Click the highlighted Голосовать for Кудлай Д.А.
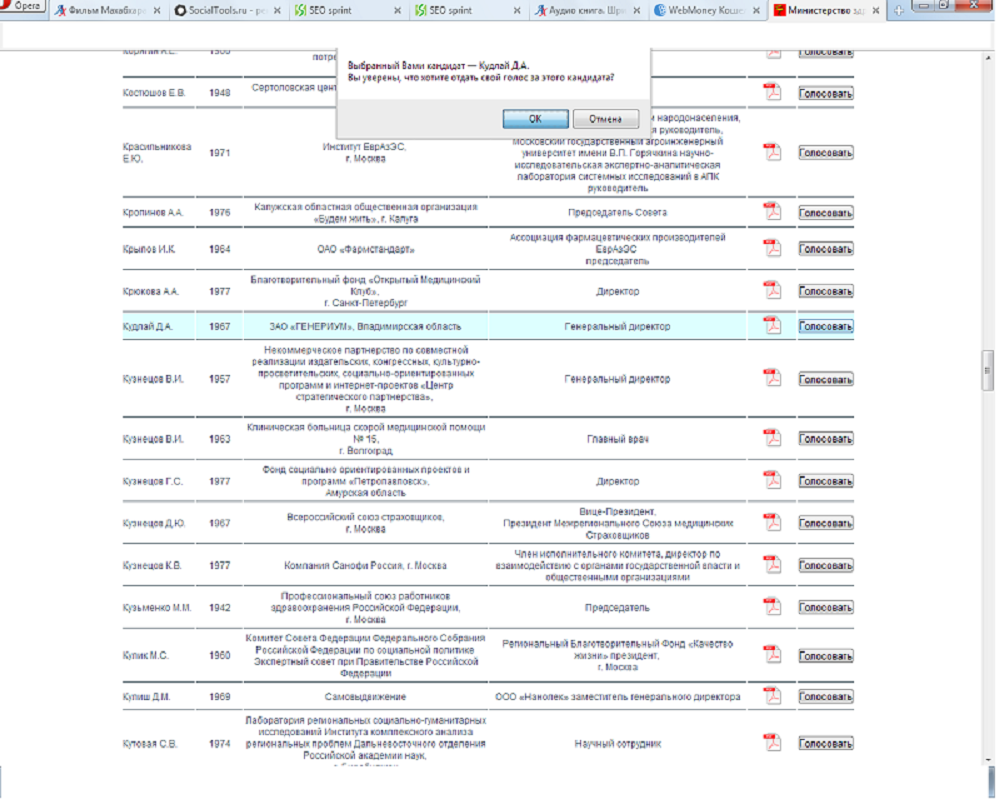Image resolution: width=1000 pixels, height=800 pixels. 826,327
